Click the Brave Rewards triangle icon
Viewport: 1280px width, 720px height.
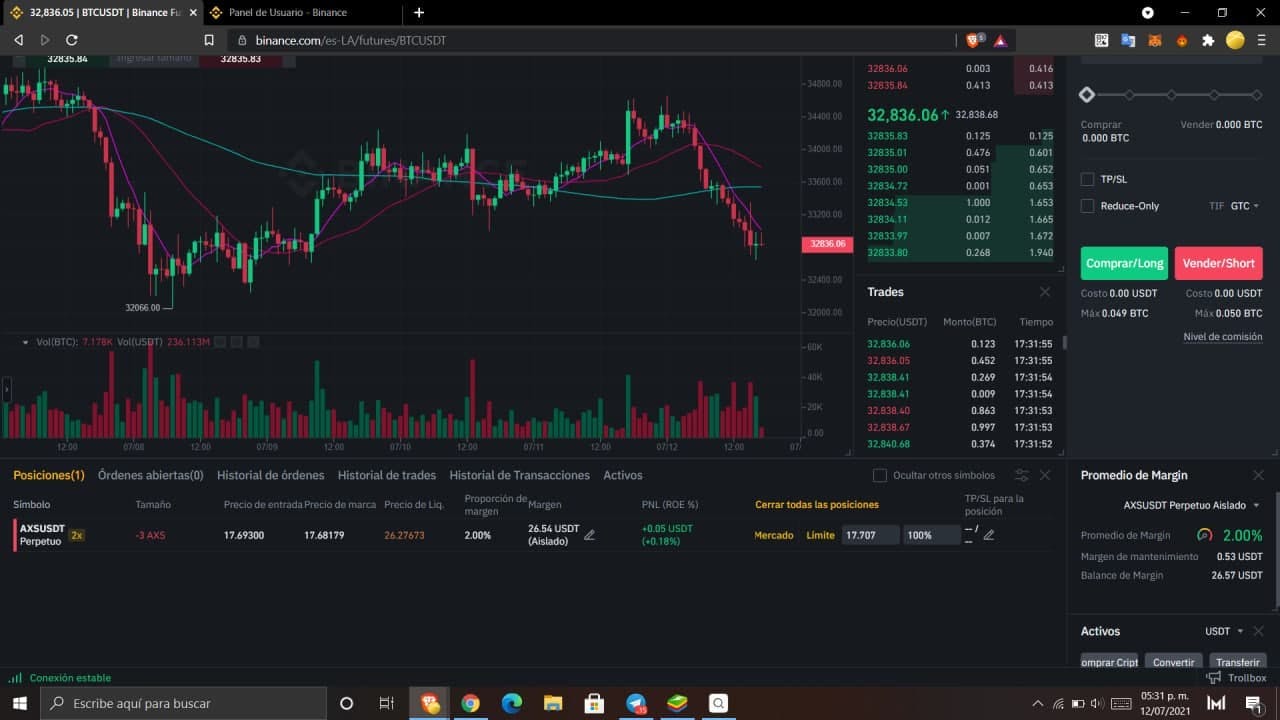pyautogui.click(x=999, y=40)
